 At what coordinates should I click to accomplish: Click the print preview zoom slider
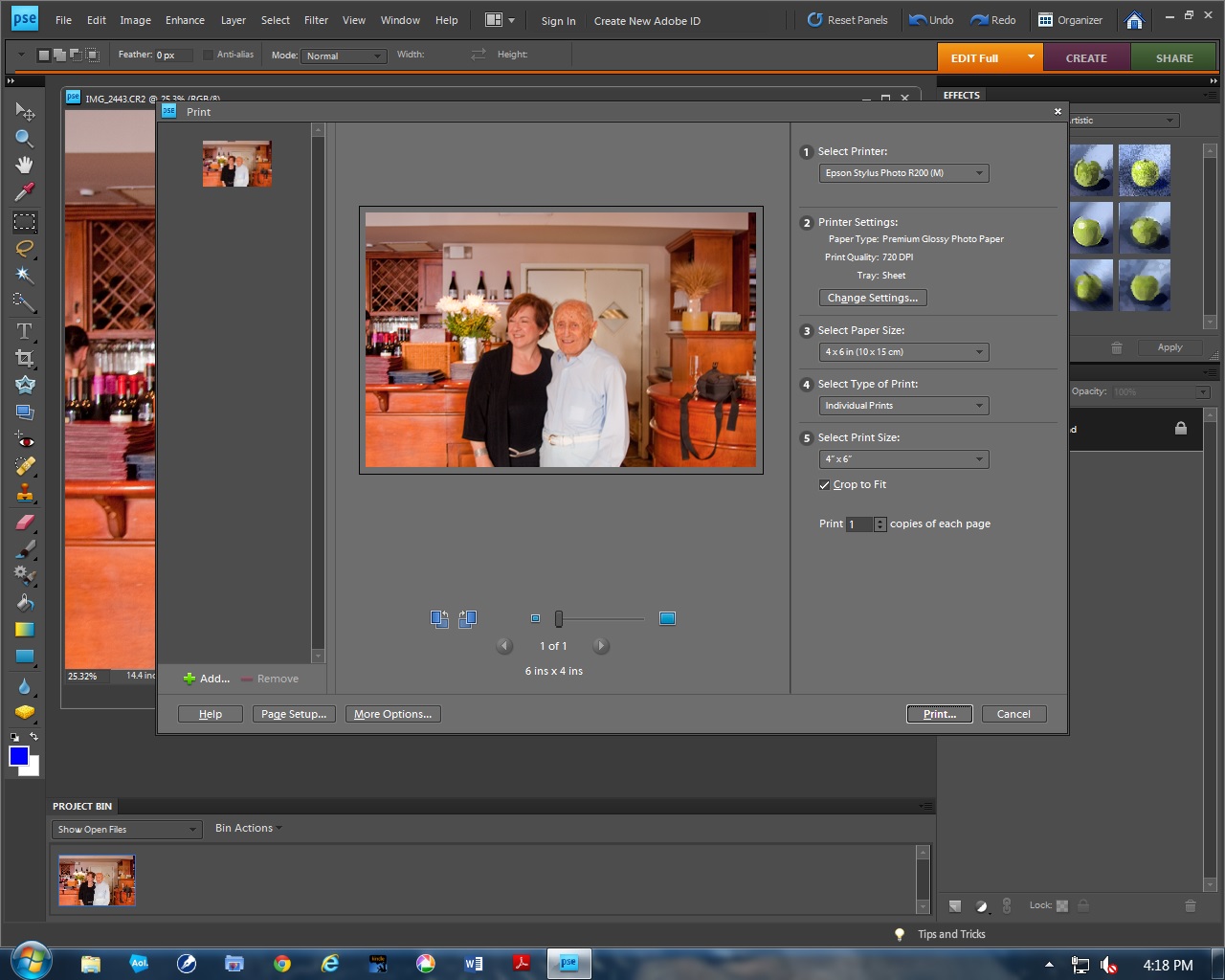559,619
